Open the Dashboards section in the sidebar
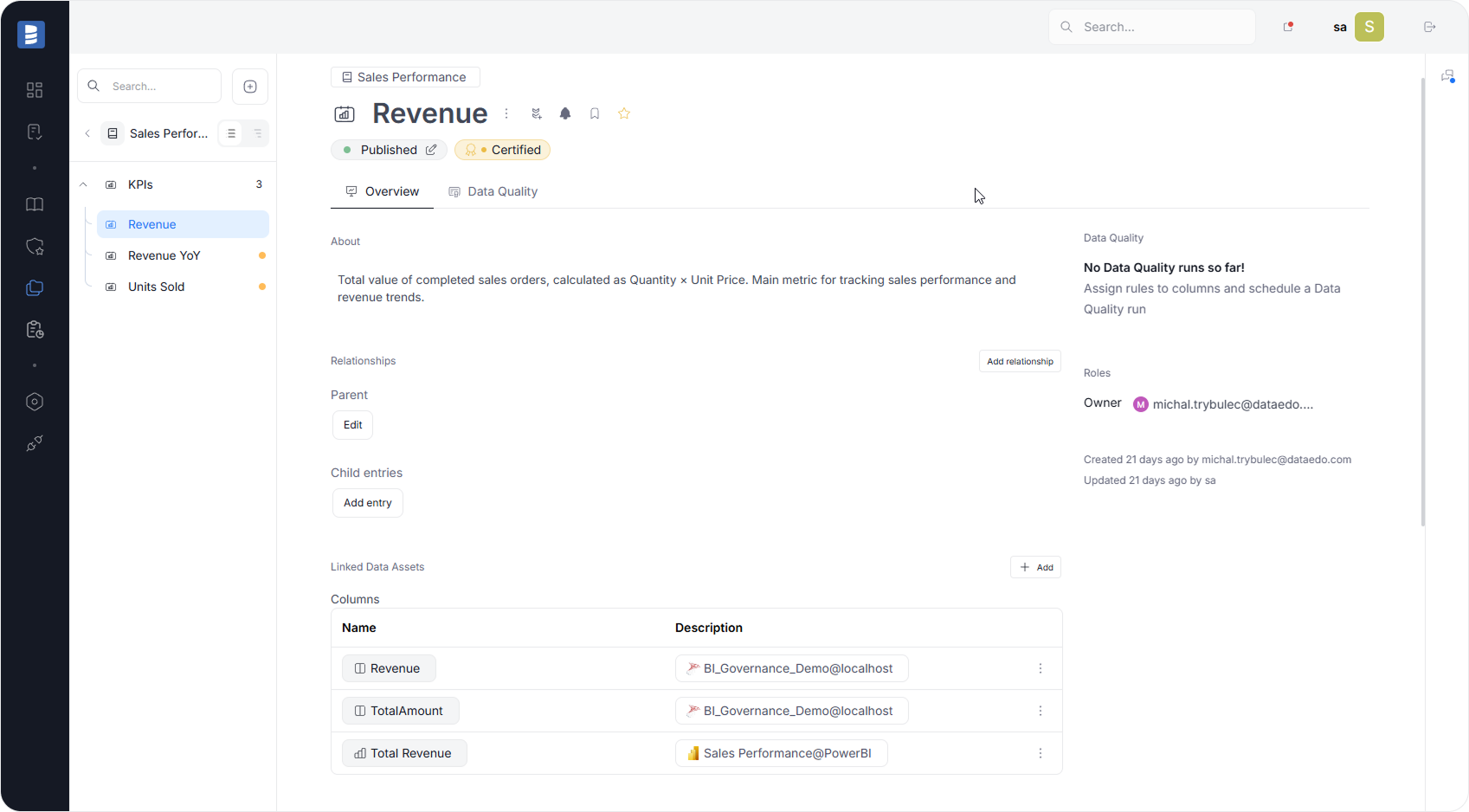The width and height of the screenshot is (1469, 812). pos(35,90)
